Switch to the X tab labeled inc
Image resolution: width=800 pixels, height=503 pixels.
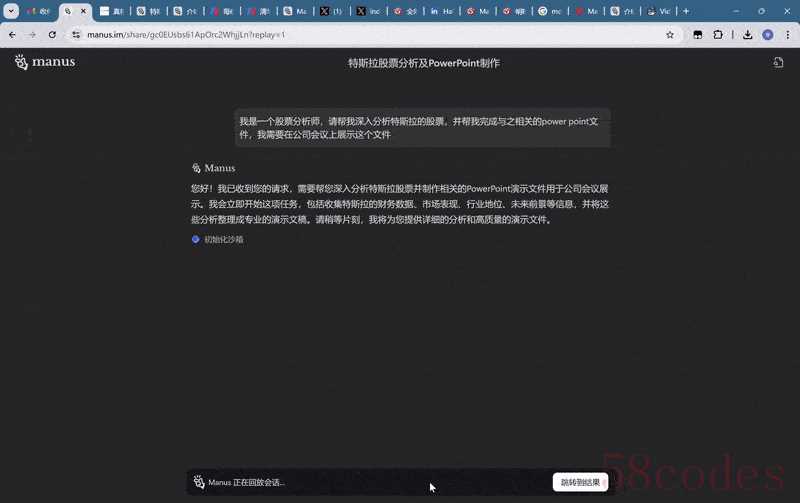pyautogui.click(x=368, y=11)
